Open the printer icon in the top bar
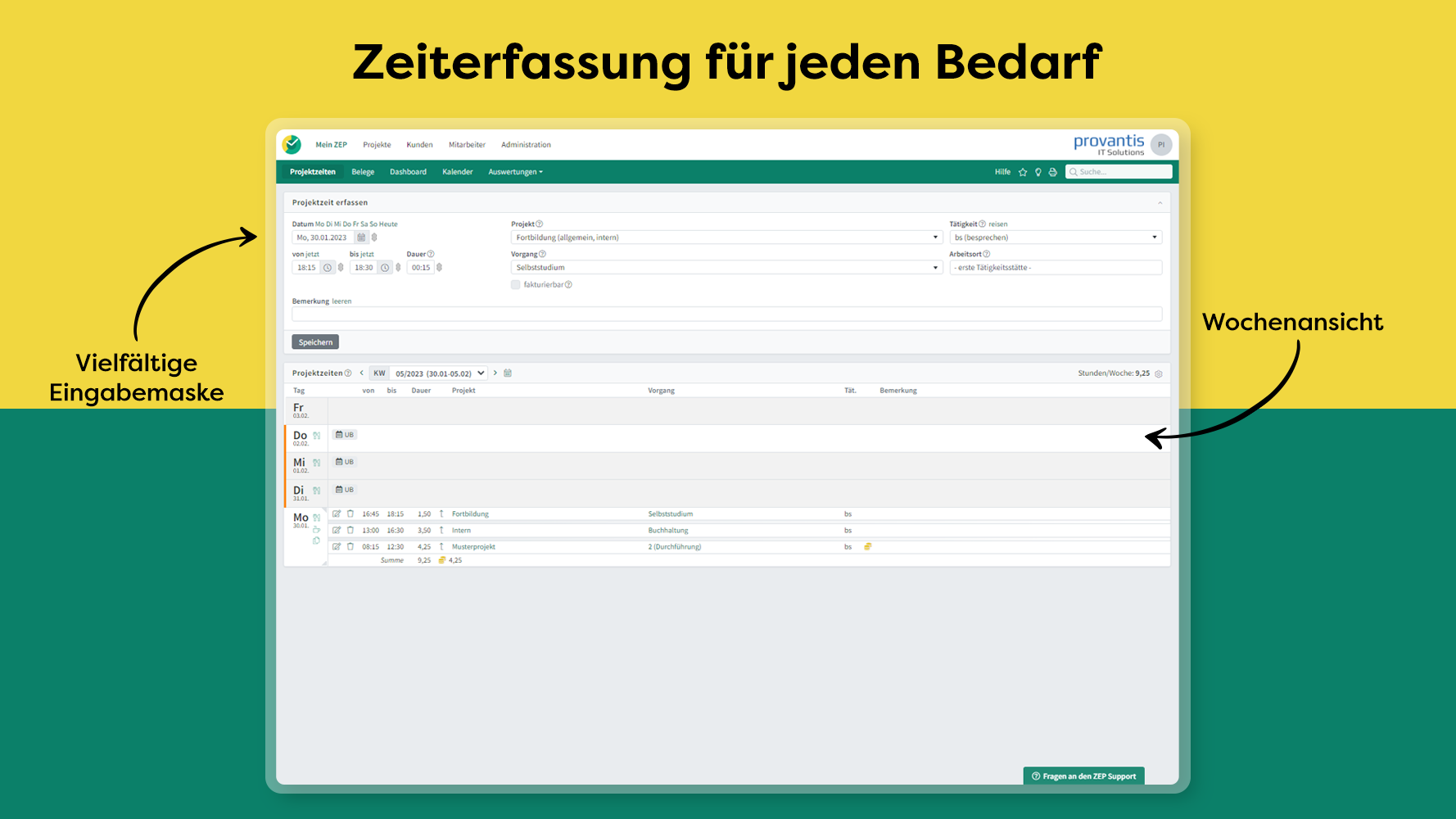Screen dimensions: 1456x819 (x=1052, y=172)
